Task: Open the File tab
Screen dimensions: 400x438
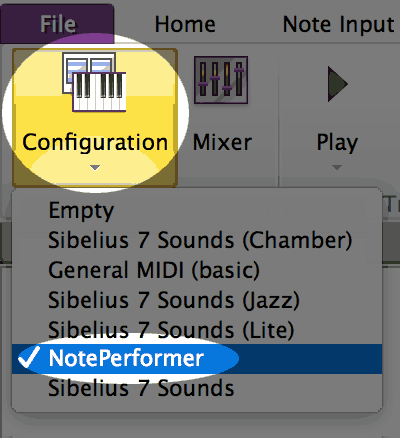Action: [x=57, y=24]
